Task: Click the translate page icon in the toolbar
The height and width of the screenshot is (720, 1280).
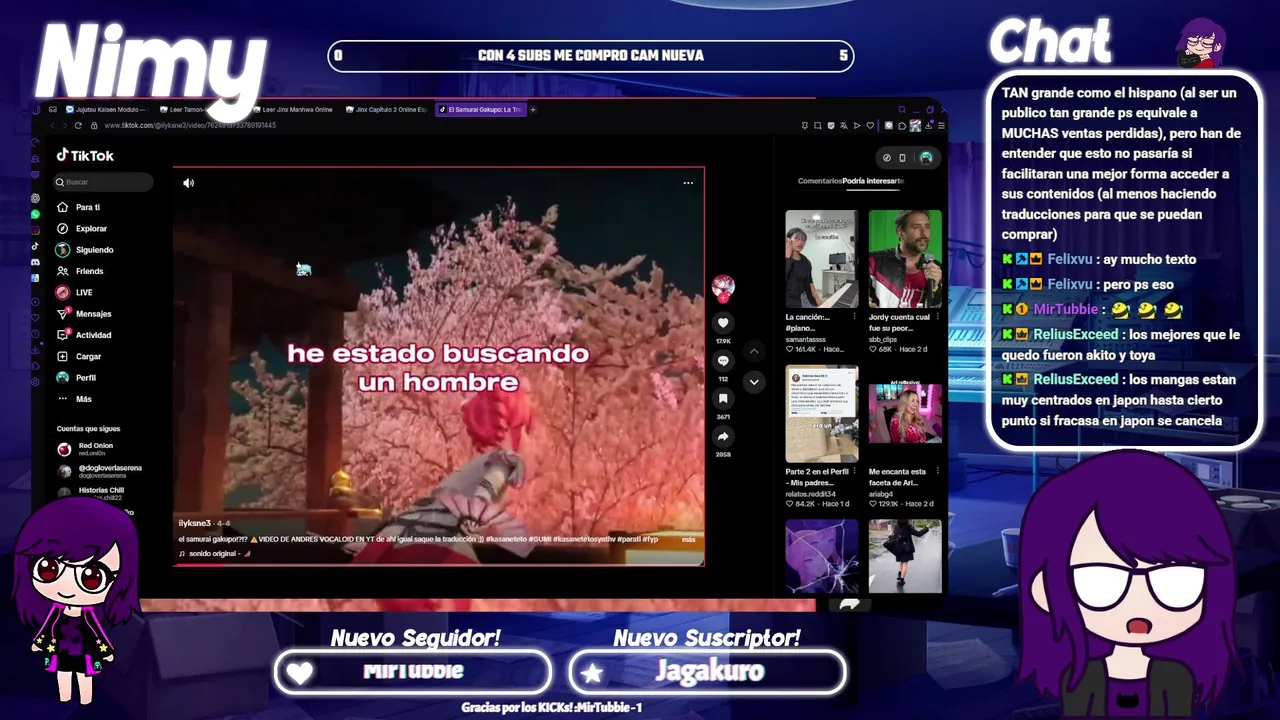Action: [843, 125]
